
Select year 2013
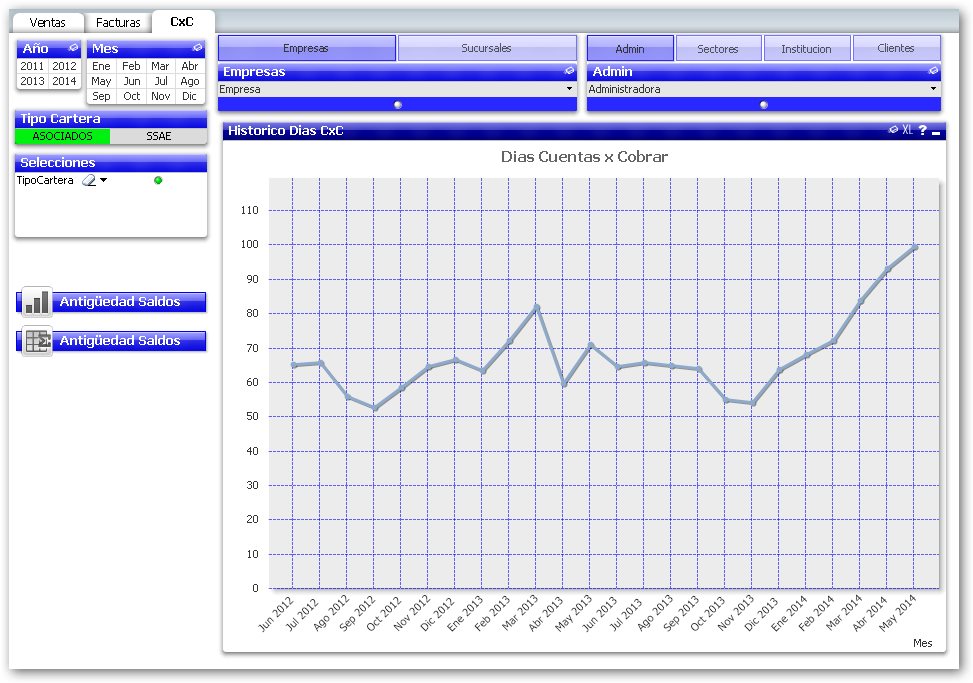pyautogui.click(x=32, y=81)
